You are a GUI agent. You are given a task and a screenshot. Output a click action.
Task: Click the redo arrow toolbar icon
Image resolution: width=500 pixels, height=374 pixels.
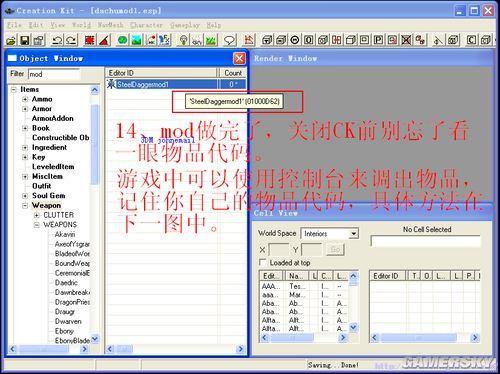[x=71, y=40]
